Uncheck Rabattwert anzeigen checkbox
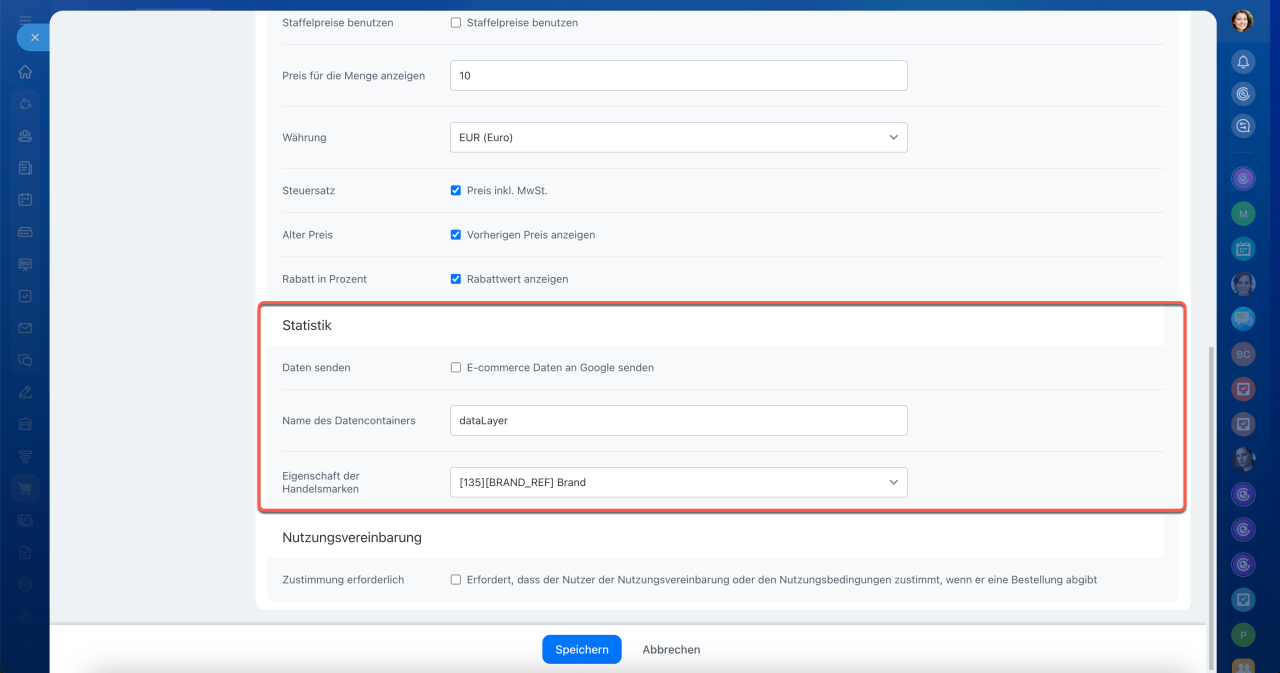 click(x=456, y=280)
